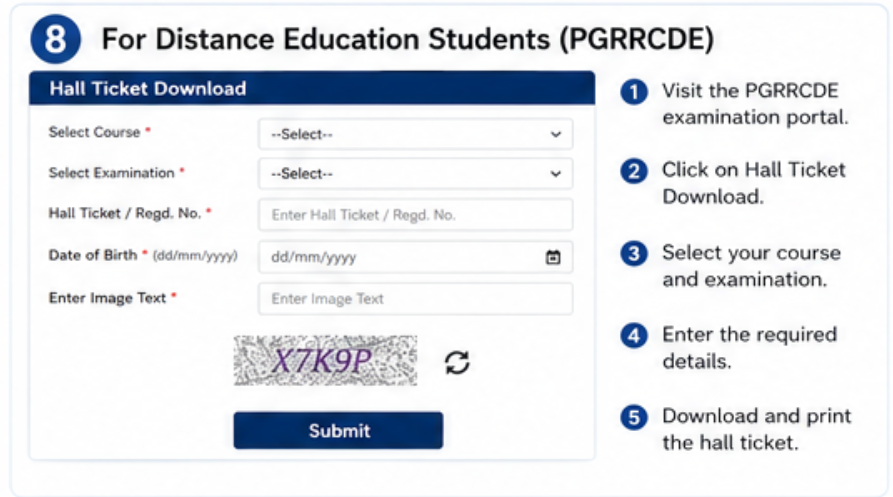The height and width of the screenshot is (497, 893).
Task: Submit the hall ticket form
Action: coord(338,430)
